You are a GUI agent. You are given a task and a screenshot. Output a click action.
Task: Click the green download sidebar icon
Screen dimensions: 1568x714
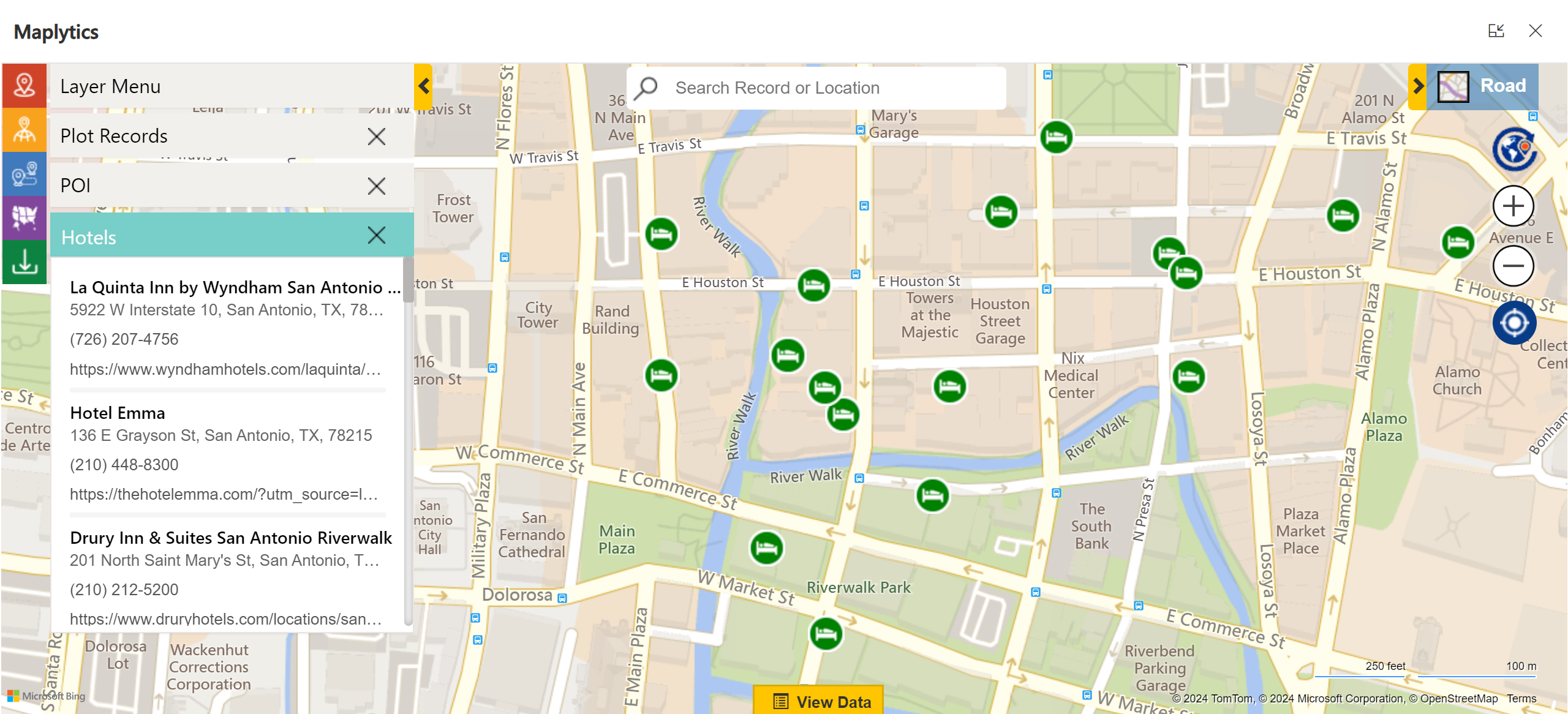(24, 261)
